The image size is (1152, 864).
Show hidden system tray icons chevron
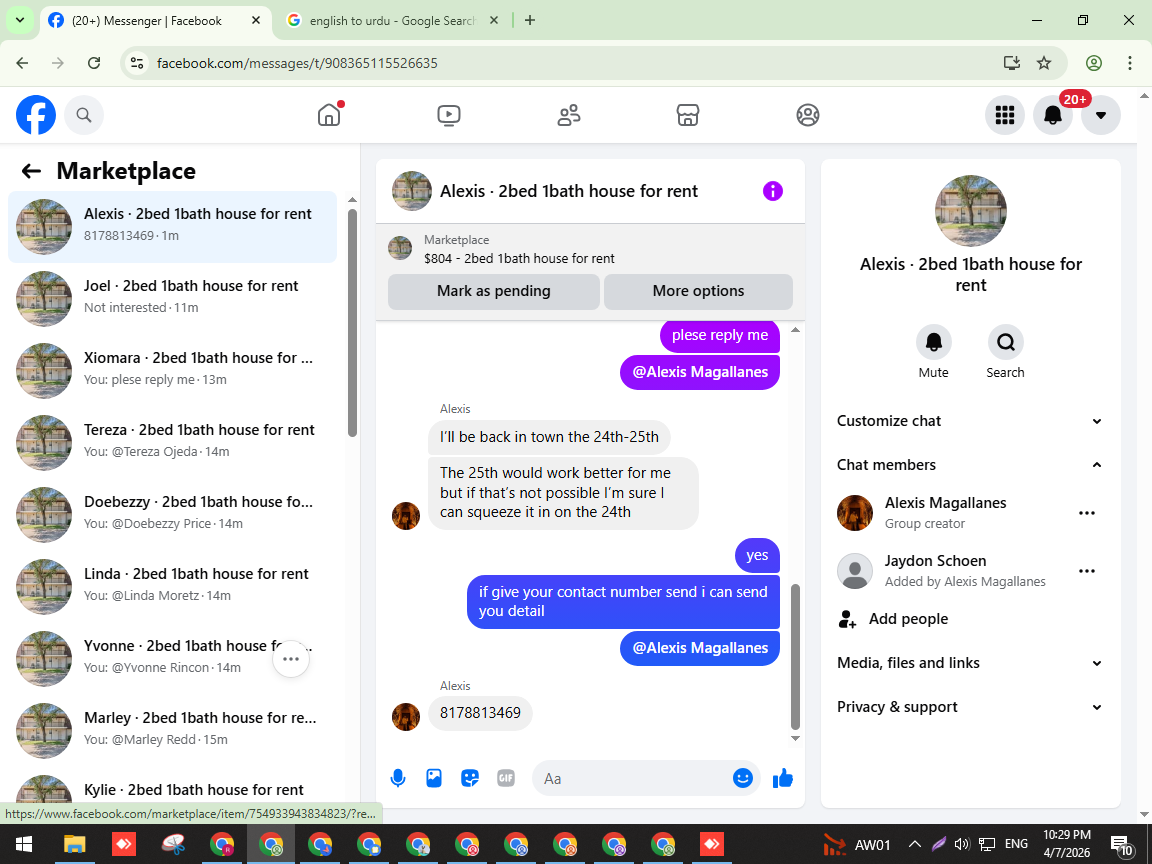click(x=914, y=844)
